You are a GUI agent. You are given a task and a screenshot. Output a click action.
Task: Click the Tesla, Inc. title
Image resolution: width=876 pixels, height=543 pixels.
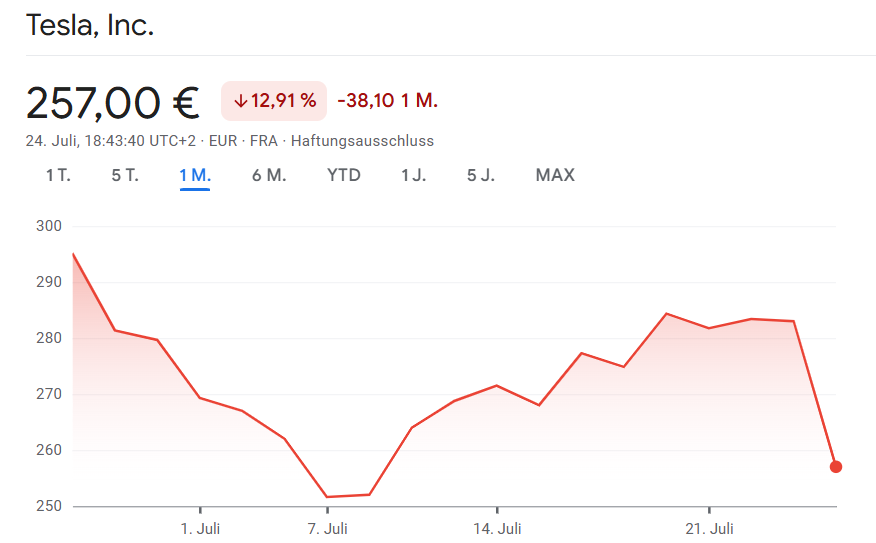click(x=90, y=25)
